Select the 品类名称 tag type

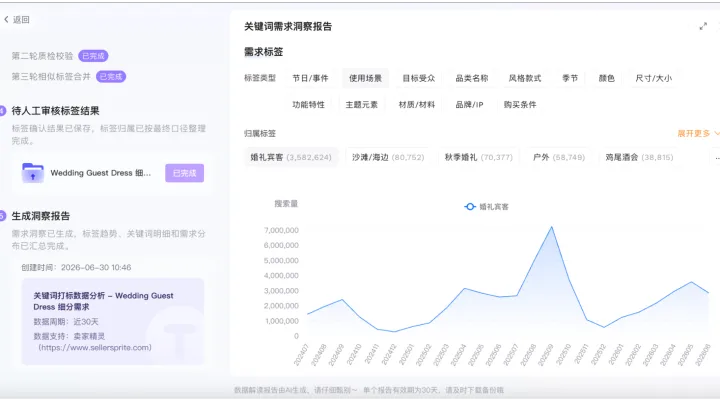point(472,78)
